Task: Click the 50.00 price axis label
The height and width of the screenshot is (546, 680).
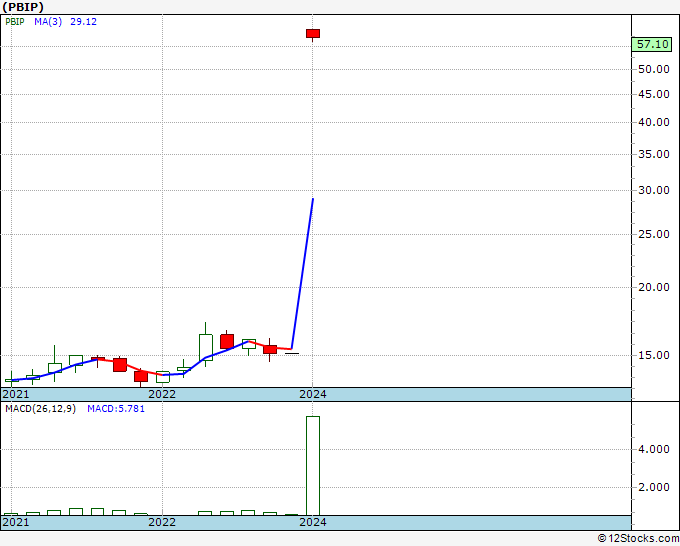Action: pos(654,69)
